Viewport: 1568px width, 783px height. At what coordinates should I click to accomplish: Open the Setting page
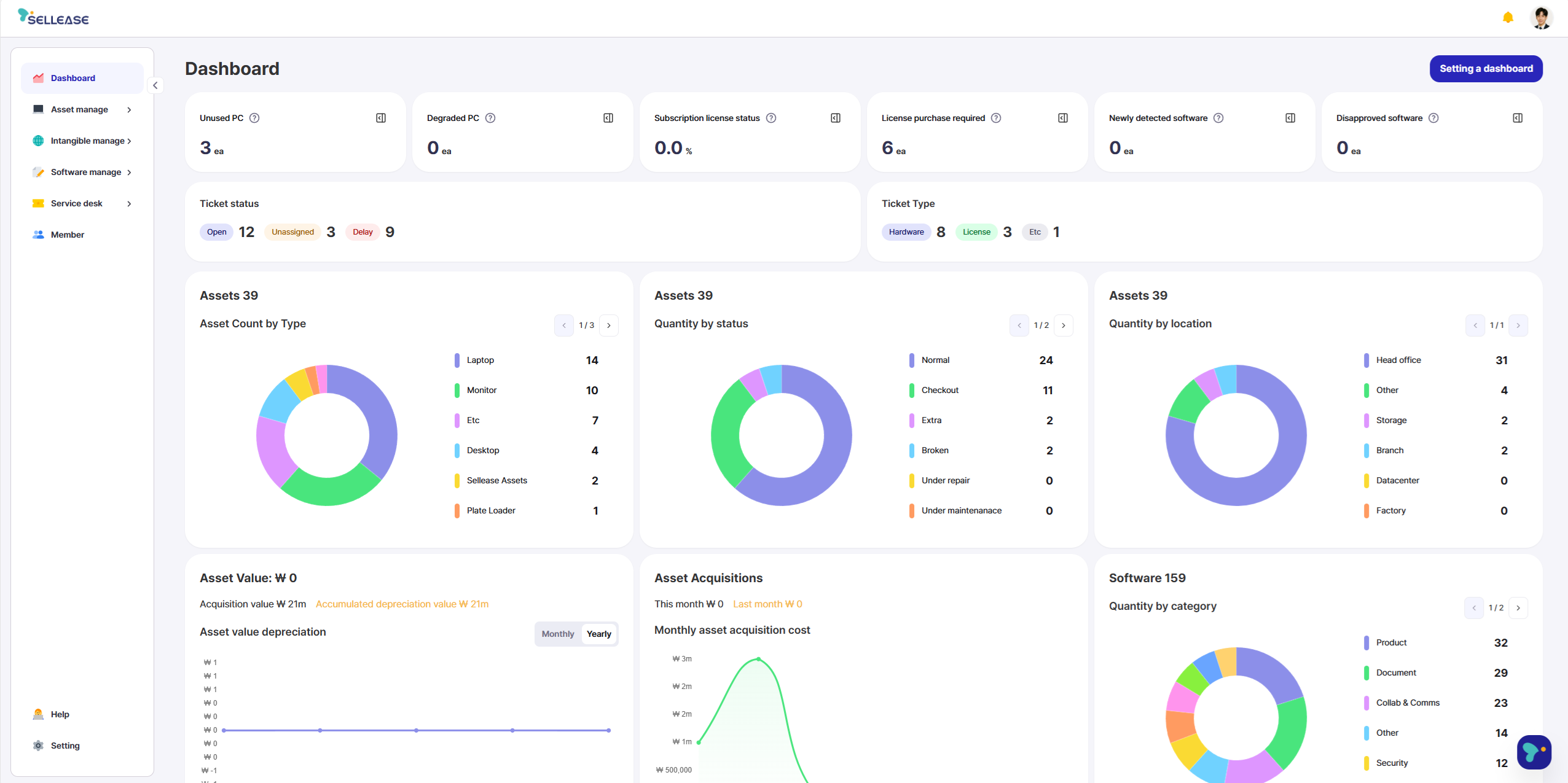pyautogui.click(x=82, y=746)
